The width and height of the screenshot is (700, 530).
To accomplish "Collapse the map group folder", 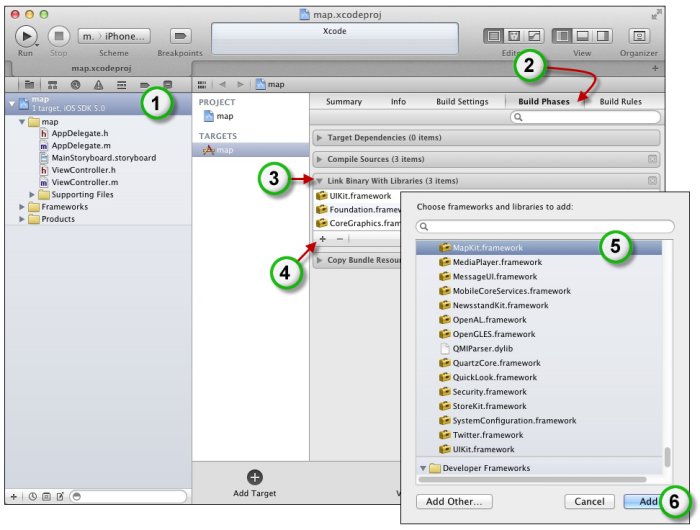I will [x=21, y=122].
